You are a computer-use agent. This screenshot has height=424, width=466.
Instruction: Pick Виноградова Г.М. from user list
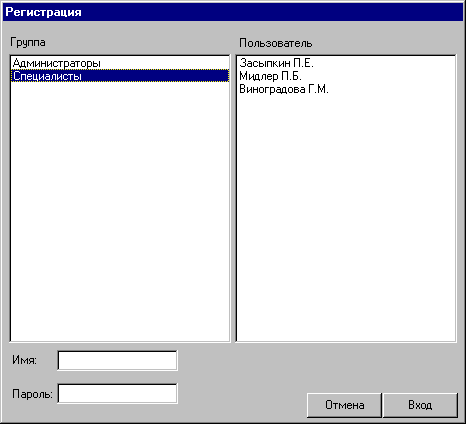[284, 89]
